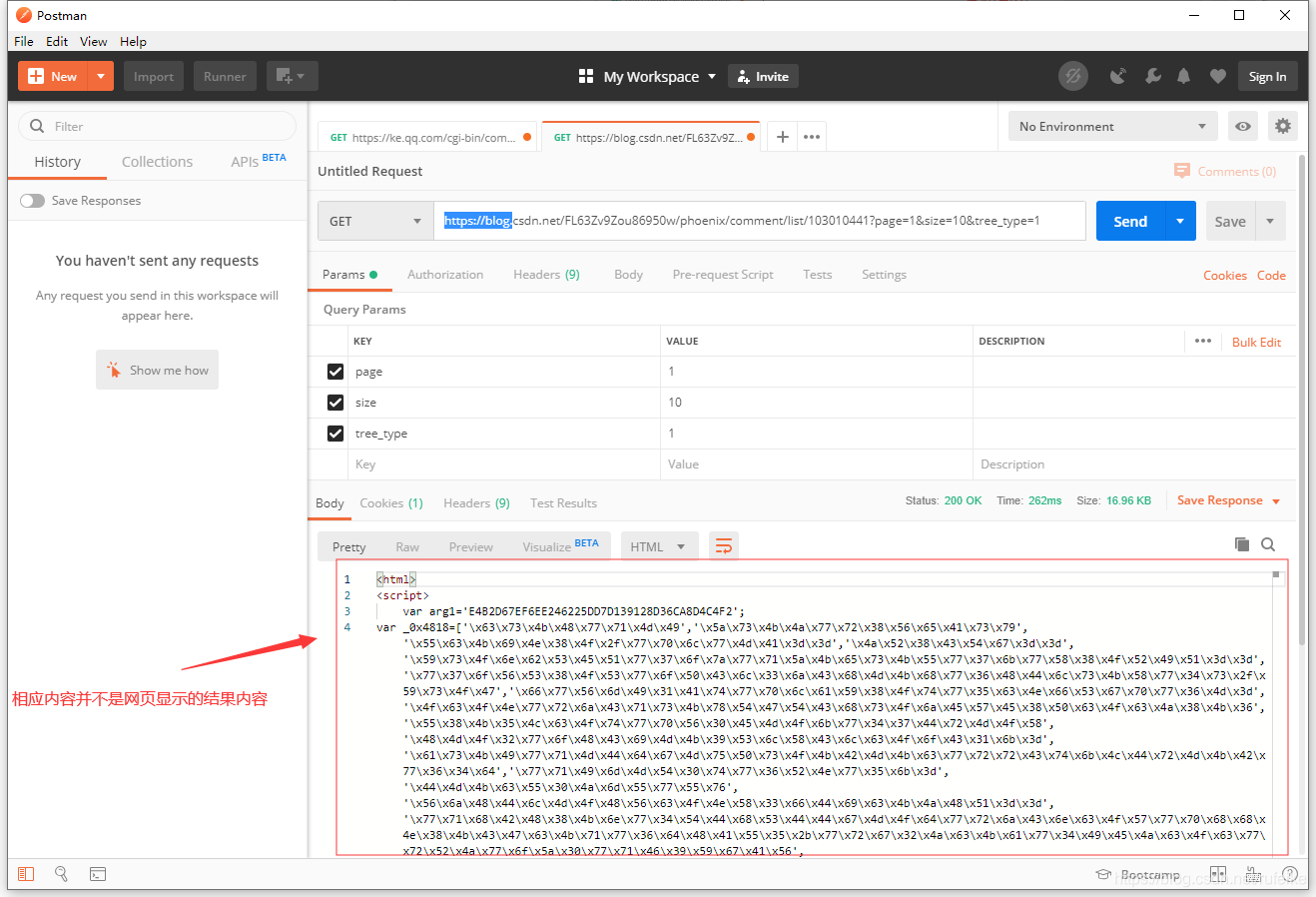This screenshot has width=1316, height=897.
Task: Switch to the ke.qq.com request tab
Action: click(428, 138)
